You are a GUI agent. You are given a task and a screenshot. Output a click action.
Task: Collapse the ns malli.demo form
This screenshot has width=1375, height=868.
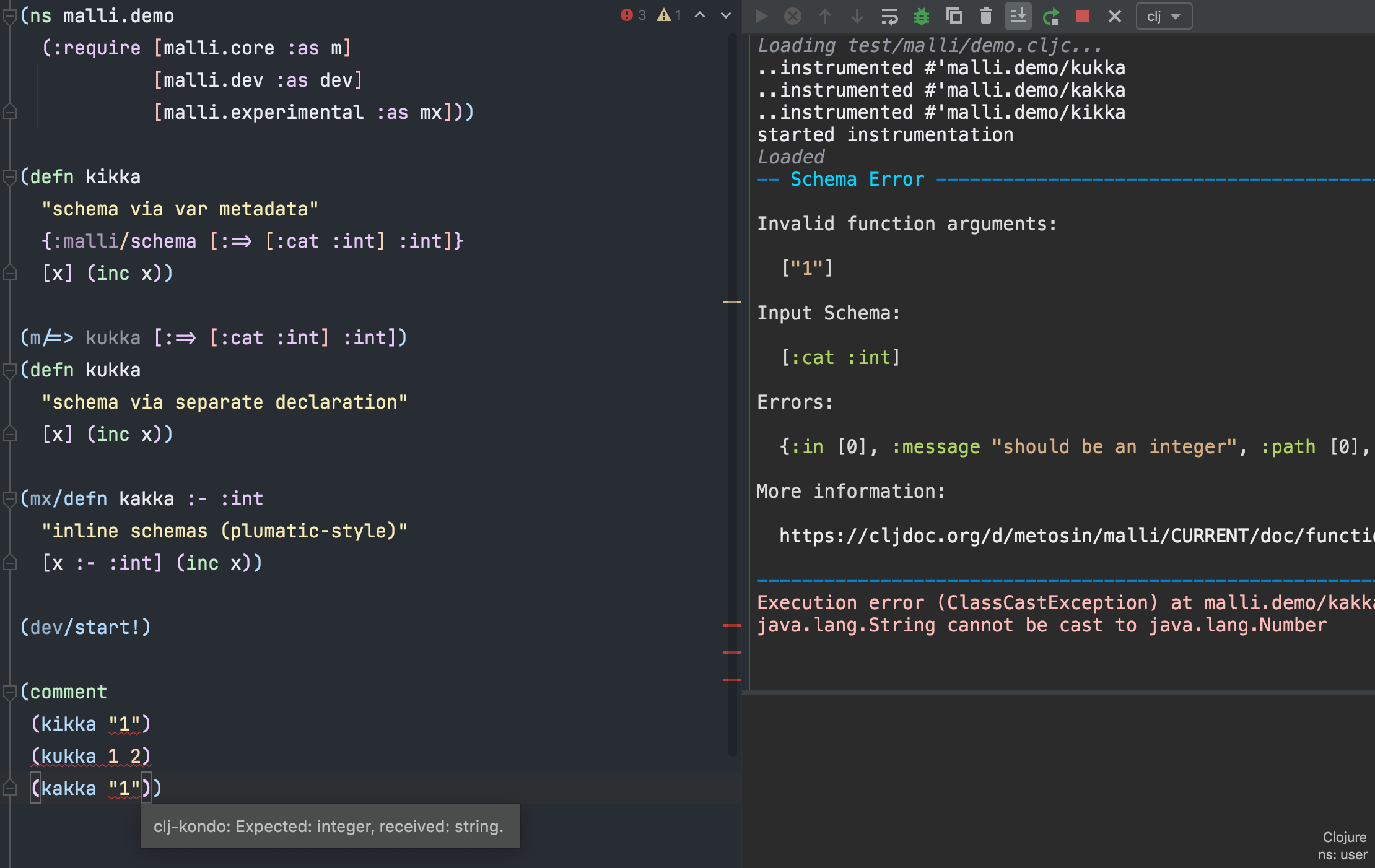click(x=9, y=17)
